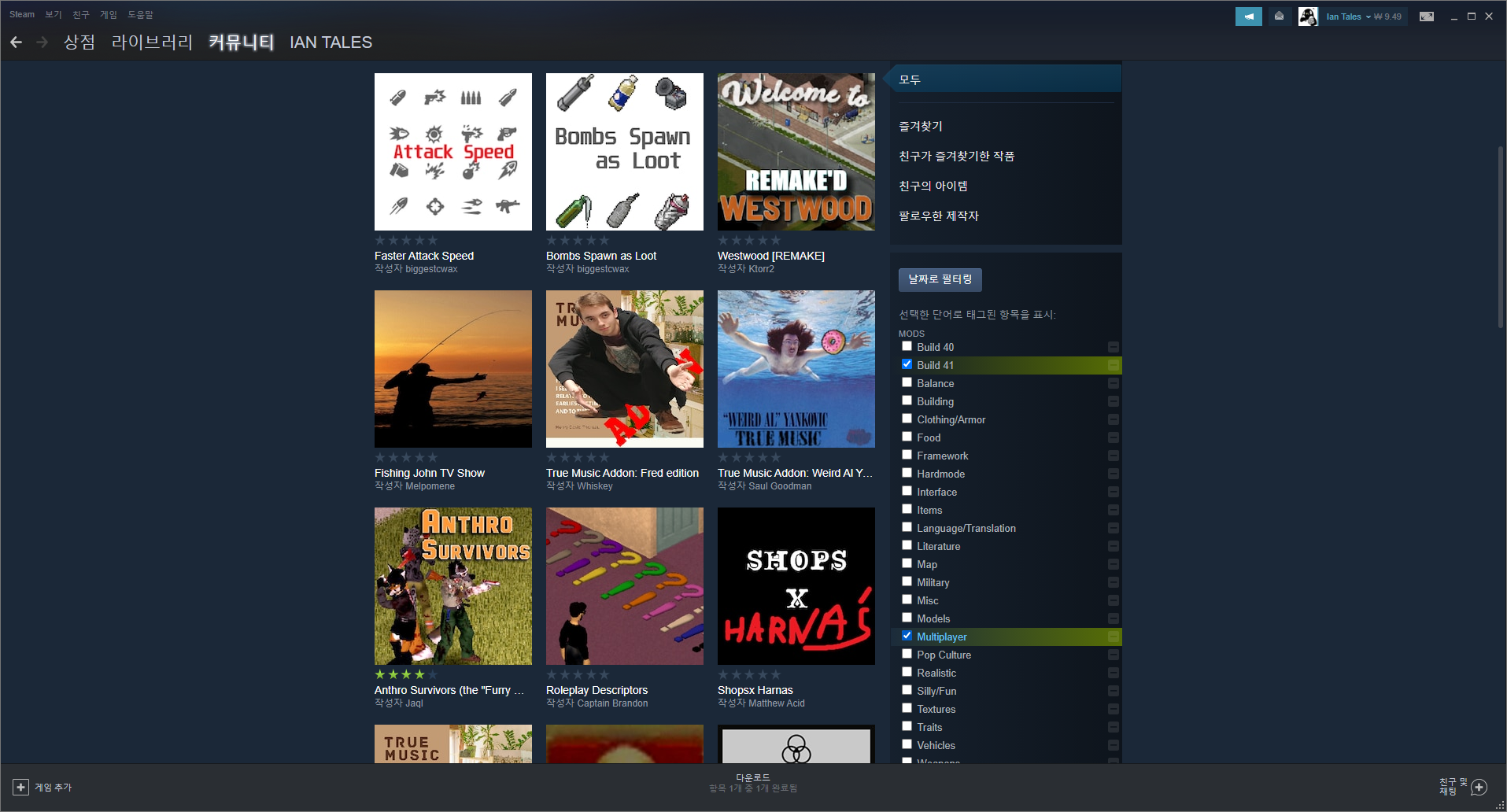Screen dimensions: 1507x812
Task: Exclude the Map tag with minus icon
Action: point(1113,564)
